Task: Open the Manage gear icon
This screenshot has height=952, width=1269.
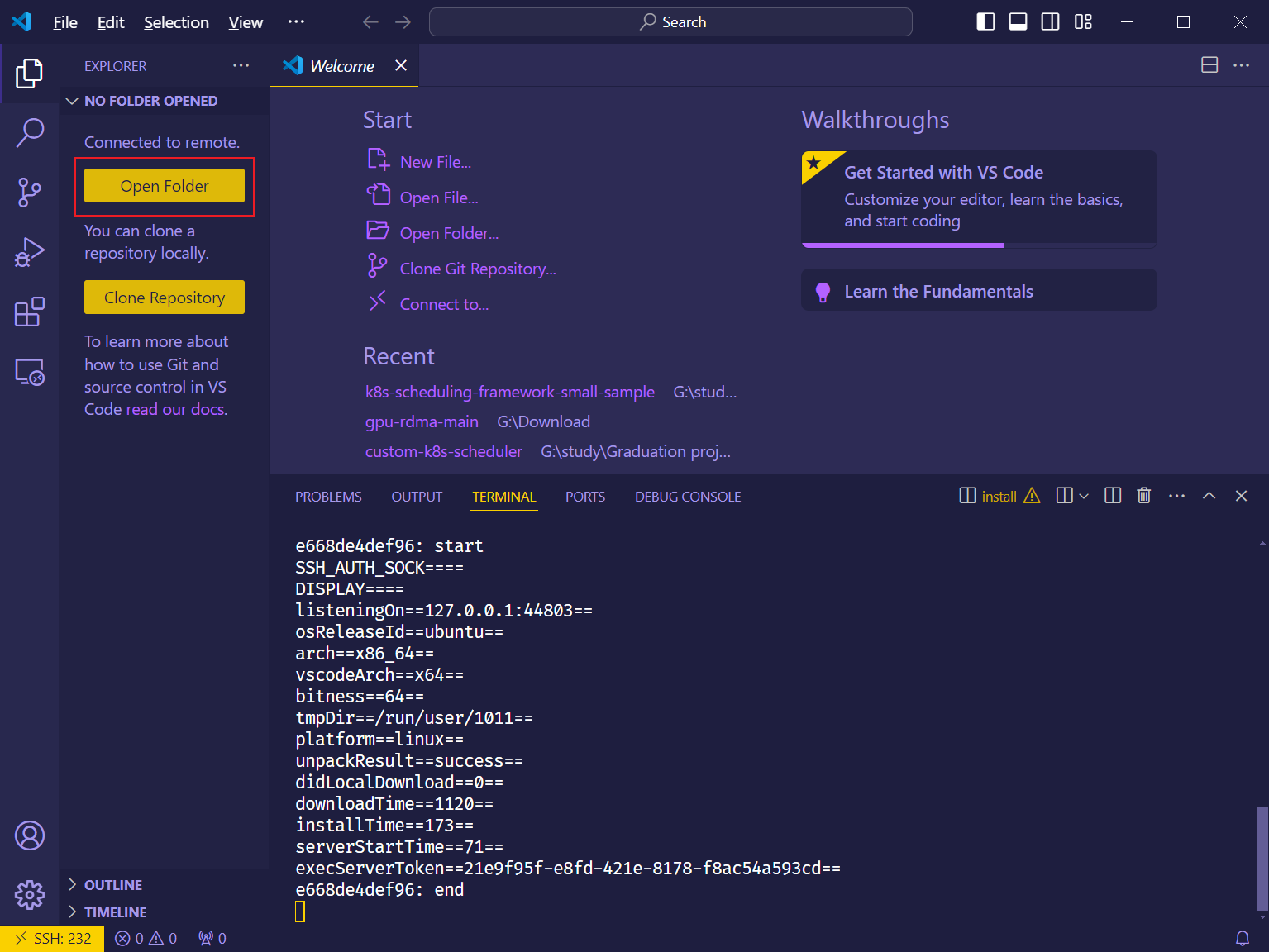Action: (x=30, y=895)
